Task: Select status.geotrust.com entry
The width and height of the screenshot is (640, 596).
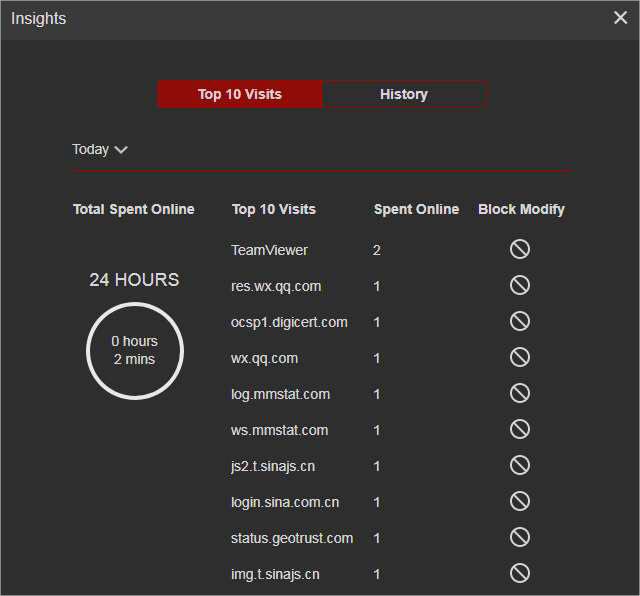Action: pyautogui.click(x=292, y=538)
